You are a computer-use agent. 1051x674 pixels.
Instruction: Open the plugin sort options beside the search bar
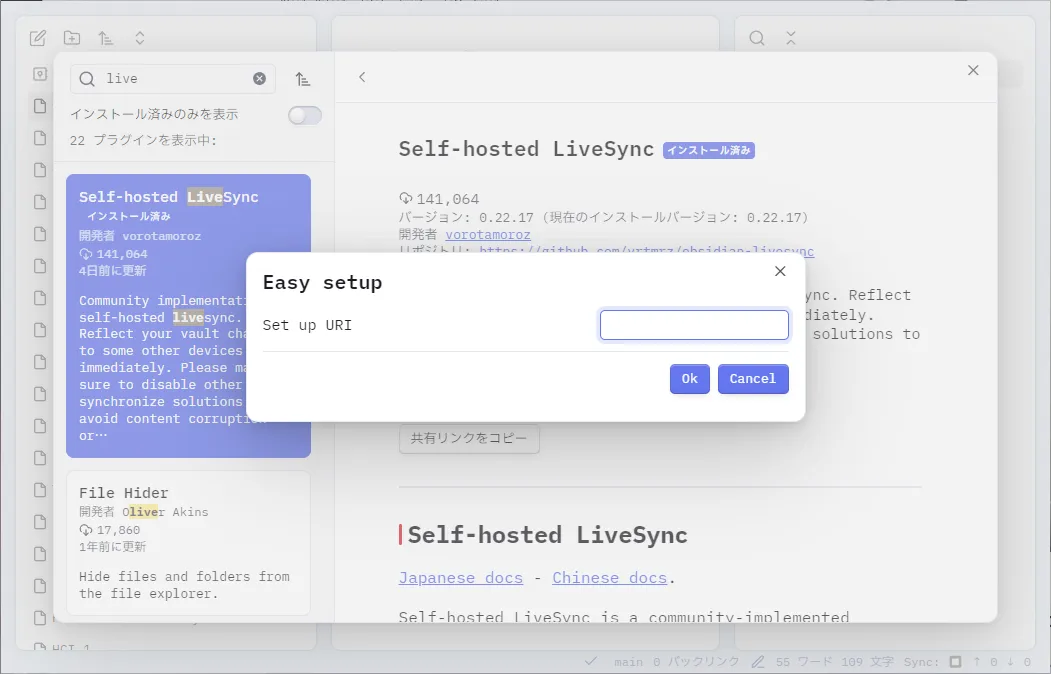[x=304, y=78]
